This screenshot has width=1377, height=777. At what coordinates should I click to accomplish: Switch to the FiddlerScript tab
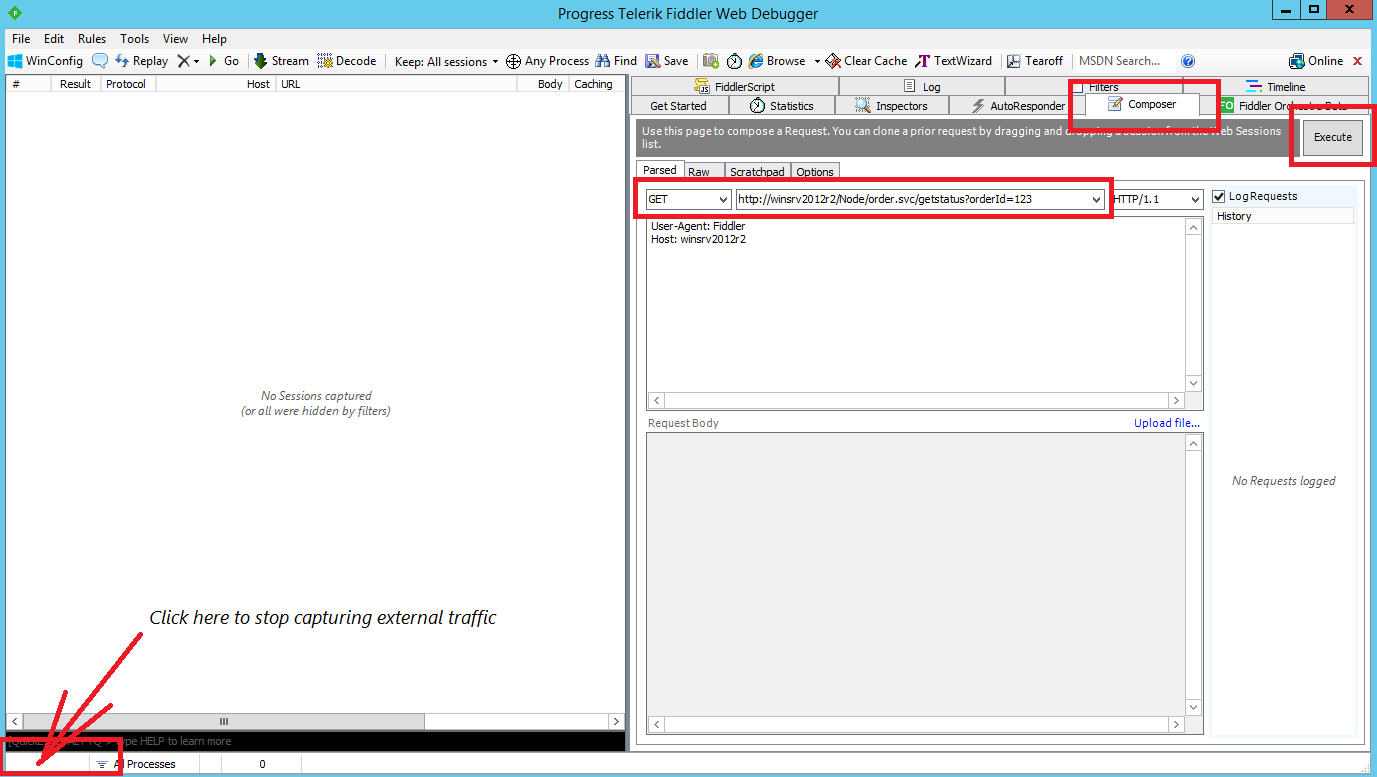734,87
